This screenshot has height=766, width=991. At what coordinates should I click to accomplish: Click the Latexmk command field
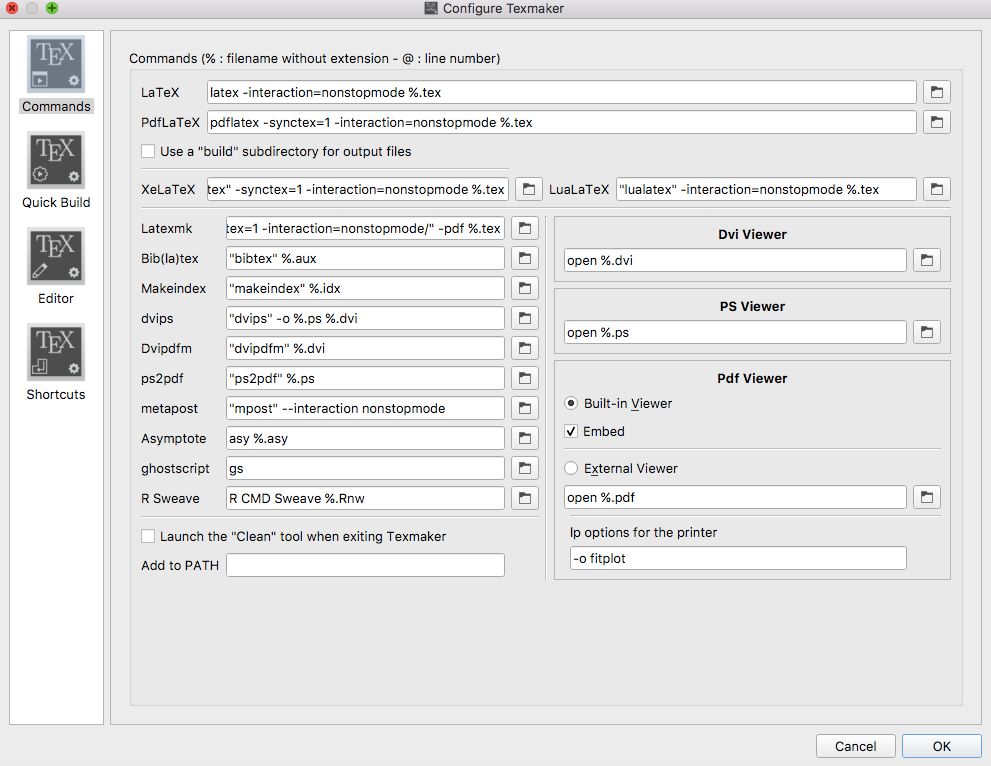pos(365,228)
